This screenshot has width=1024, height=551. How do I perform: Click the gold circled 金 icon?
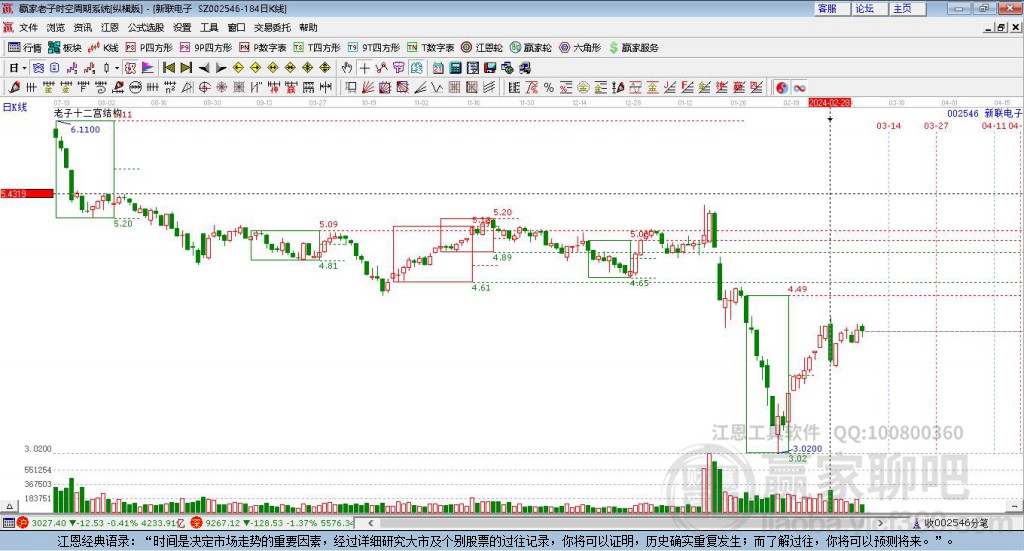point(583,87)
